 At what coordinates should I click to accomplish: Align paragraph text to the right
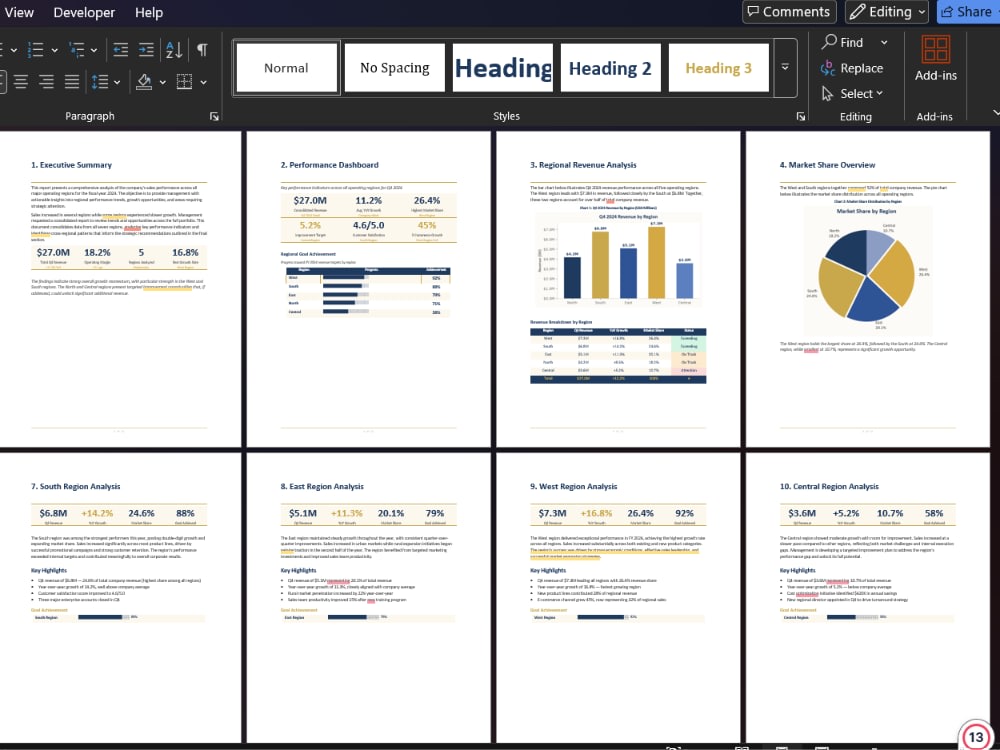click(x=47, y=82)
